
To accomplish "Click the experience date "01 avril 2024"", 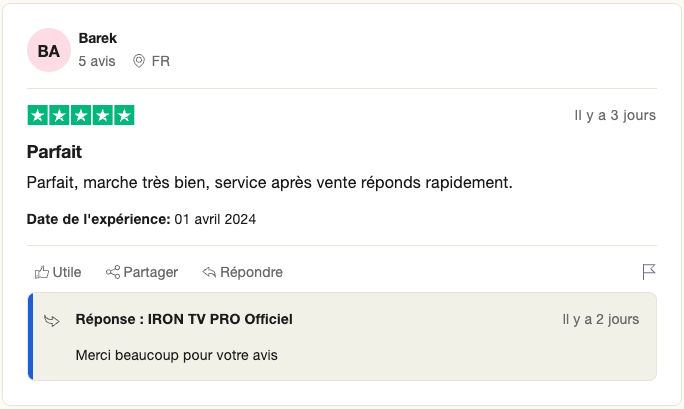I will pos(215,218).
